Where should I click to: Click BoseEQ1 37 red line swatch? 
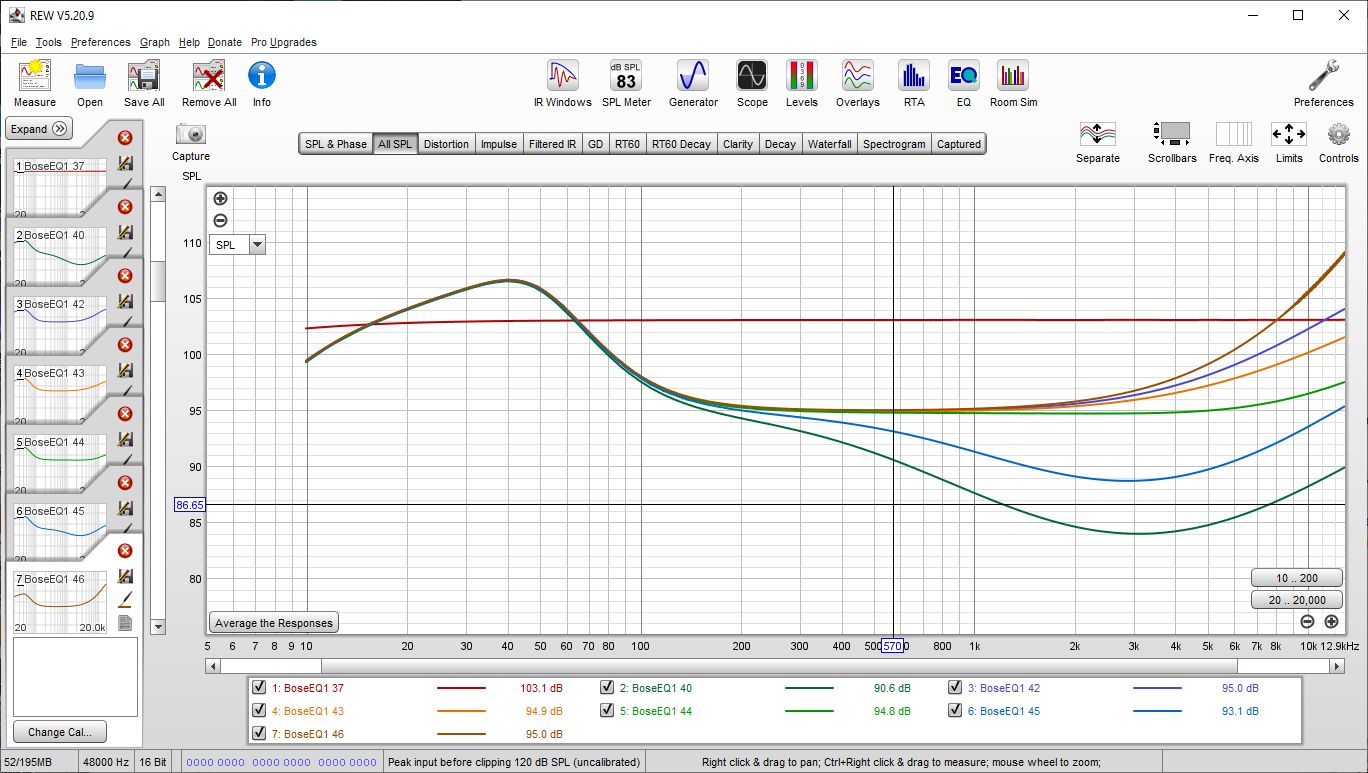(x=461, y=688)
